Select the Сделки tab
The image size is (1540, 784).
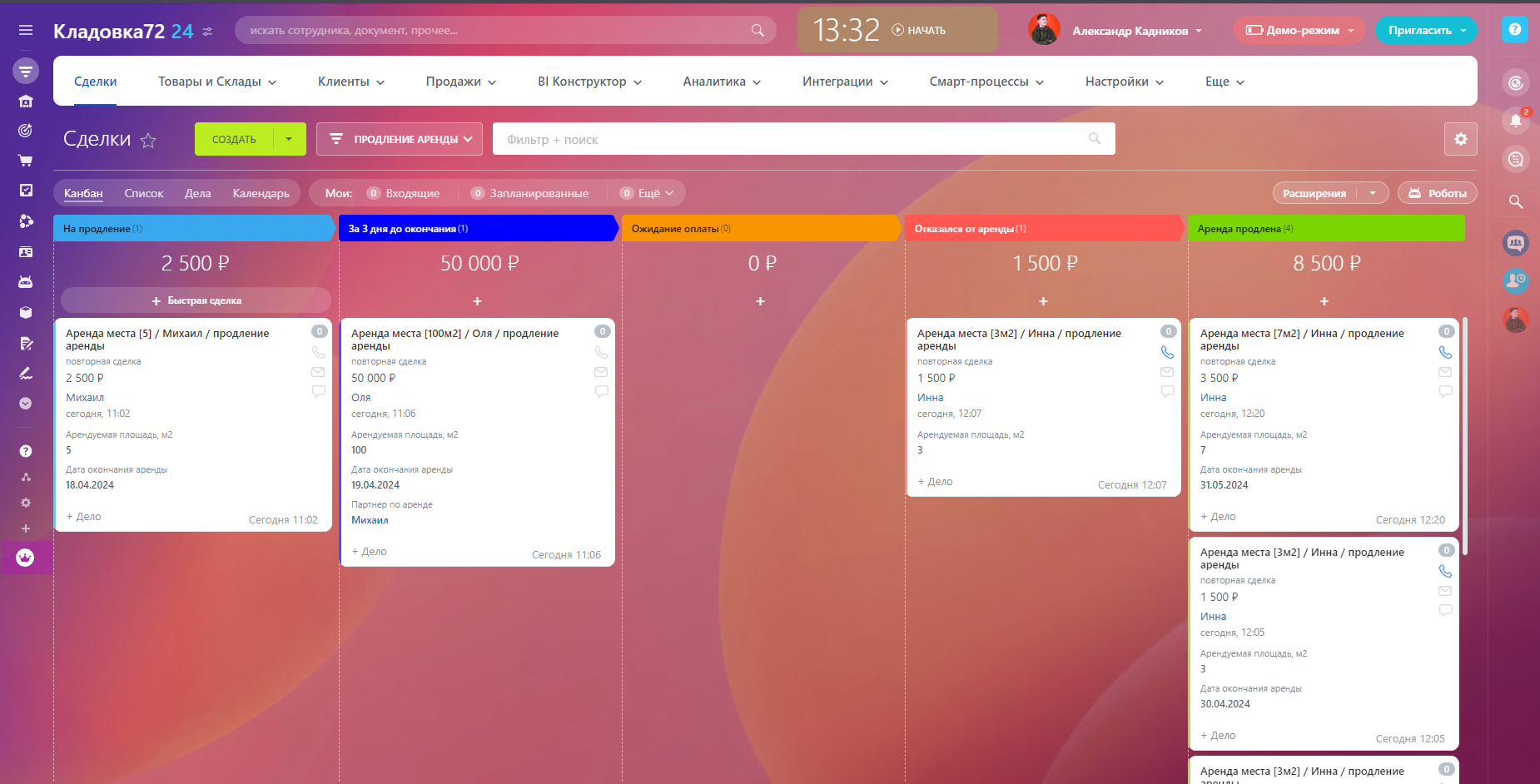95,82
